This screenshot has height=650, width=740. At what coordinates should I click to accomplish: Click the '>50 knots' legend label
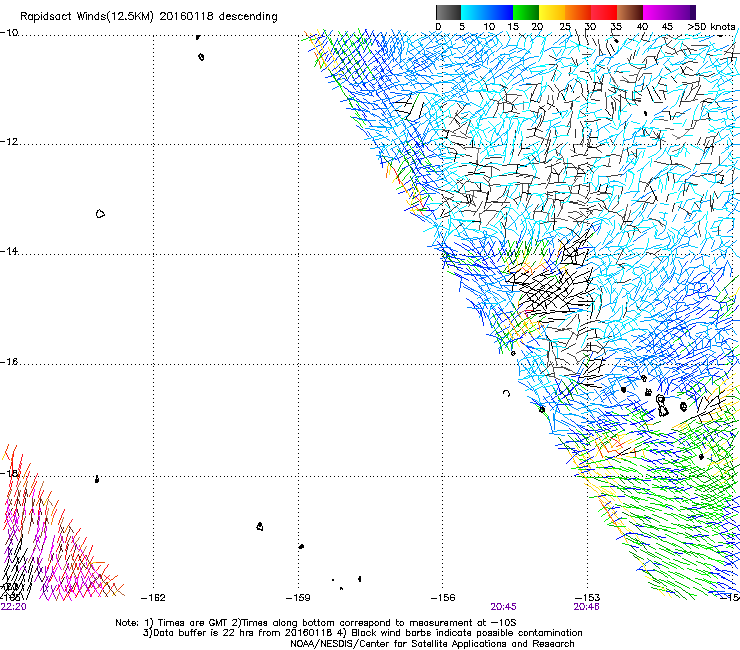point(712,27)
